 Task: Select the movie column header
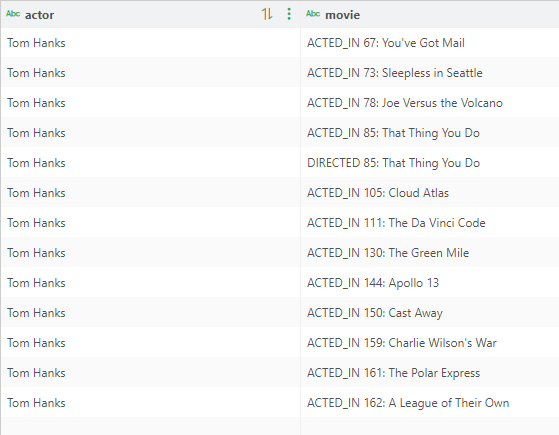430,14
